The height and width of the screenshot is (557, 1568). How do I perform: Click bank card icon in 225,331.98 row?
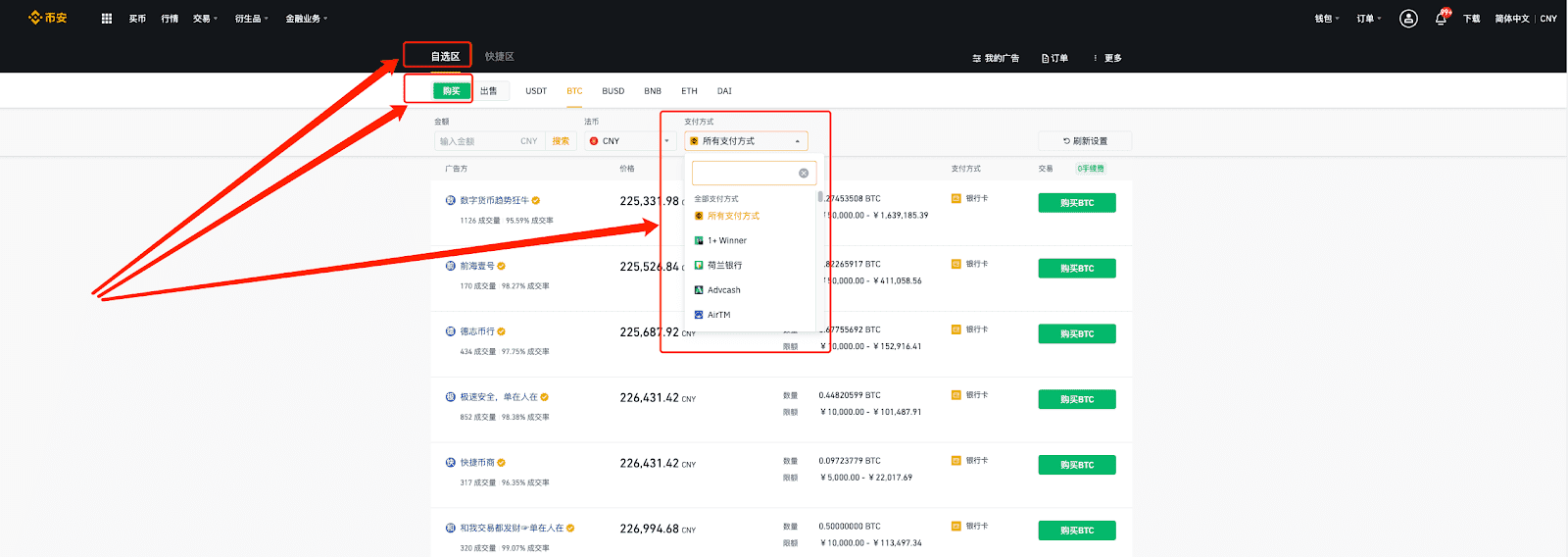pyautogui.click(x=955, y=198)
